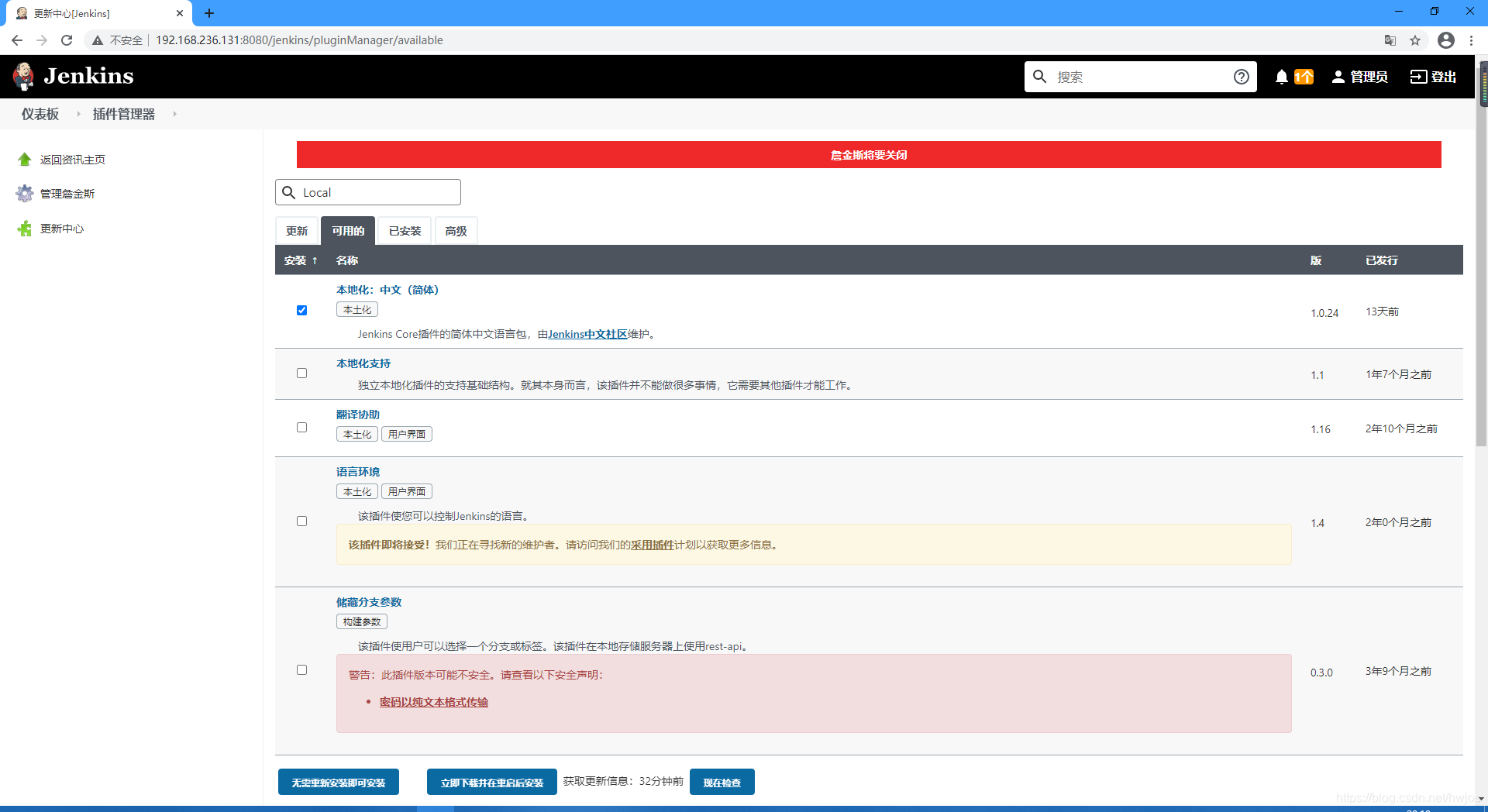Open the Chrome three-dot menu
Screen dimensions: 1488x812
pyautogui.click(x=1471, y=40)
